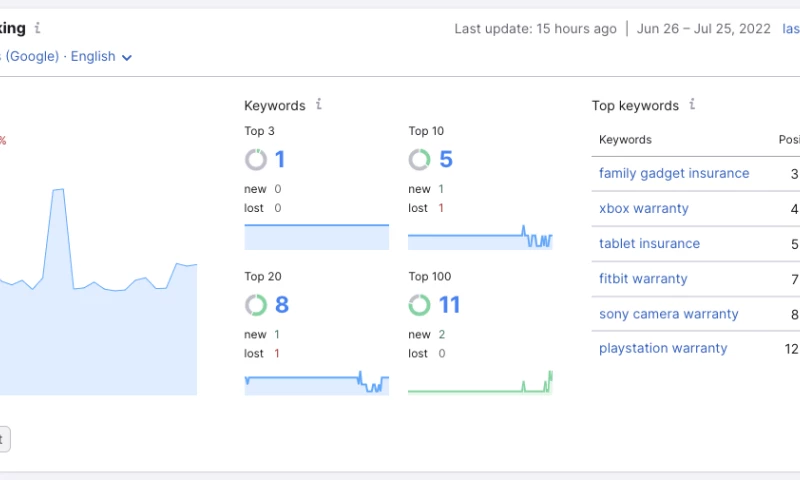Image resolution: width=800 pixels, height=480 pixels.
Task: Click the Top 20 sparkline chart
Action: tap(316, 382)
